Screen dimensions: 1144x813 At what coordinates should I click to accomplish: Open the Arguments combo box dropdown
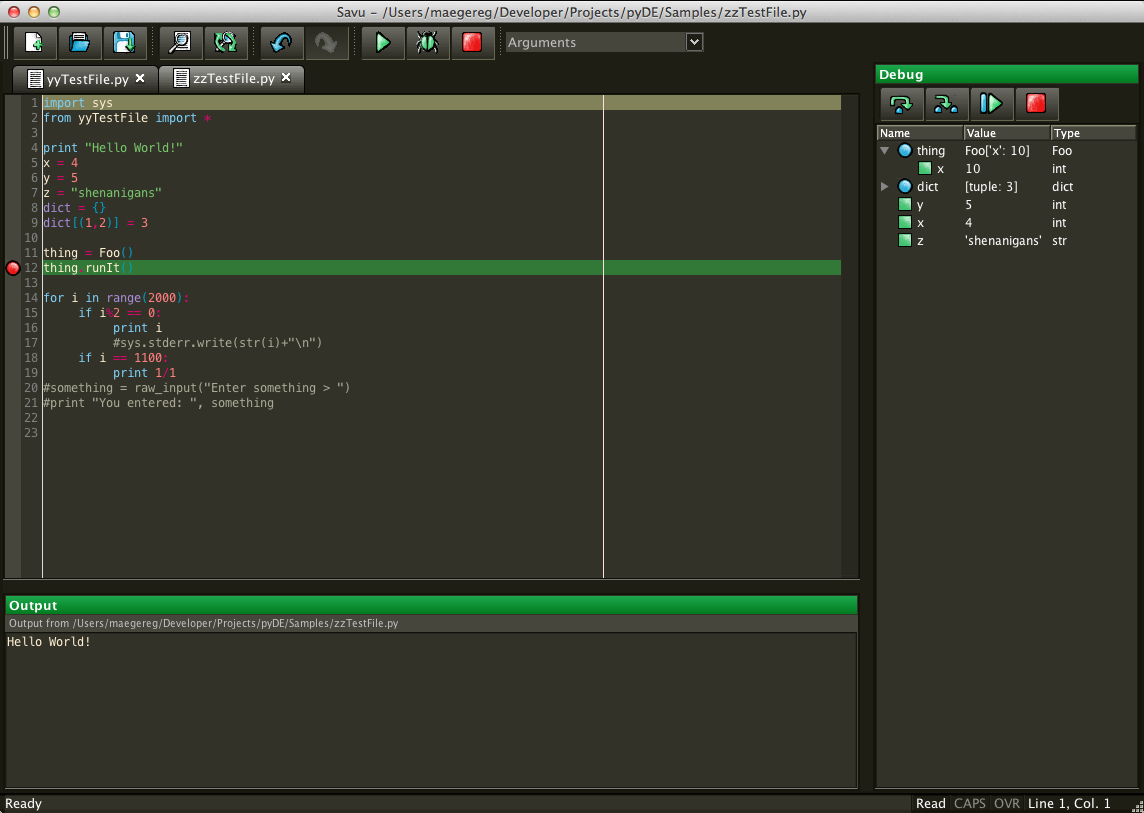coord(694,42)
